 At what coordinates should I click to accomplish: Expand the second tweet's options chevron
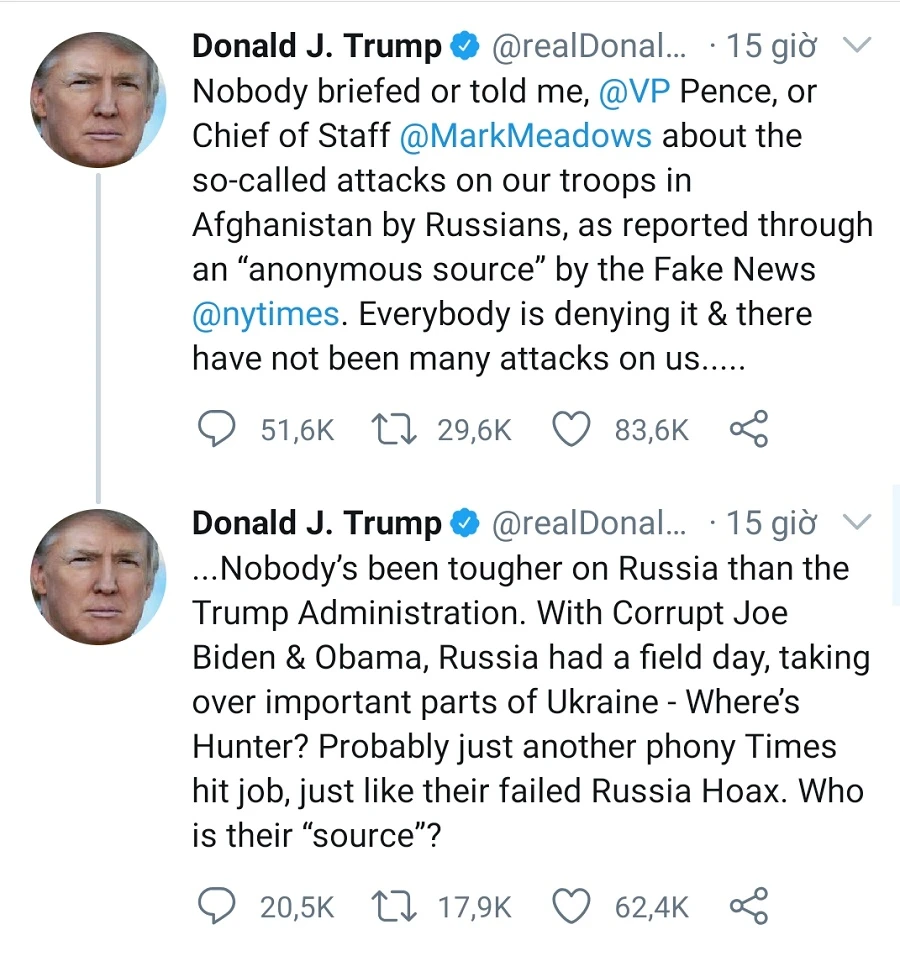857,522
